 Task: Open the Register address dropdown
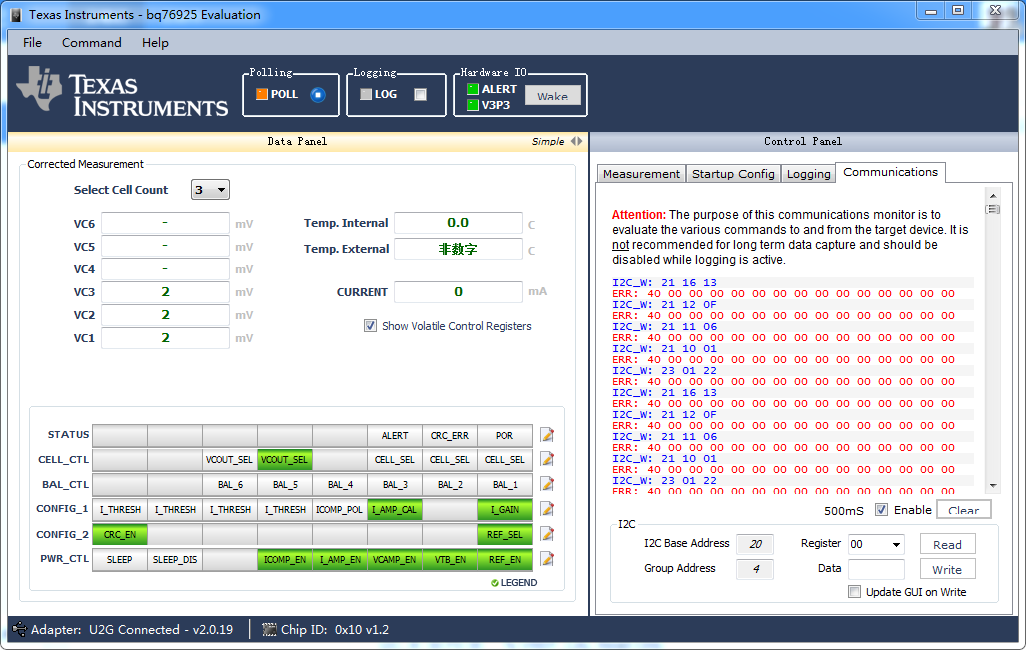coord(876,544)
